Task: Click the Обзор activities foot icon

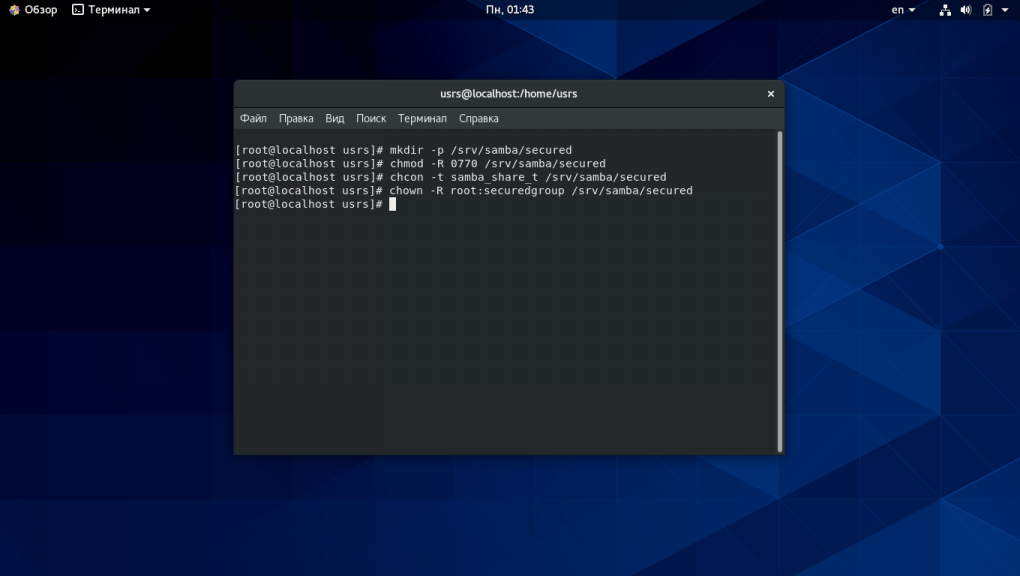Action: click(x=14, y=10)
